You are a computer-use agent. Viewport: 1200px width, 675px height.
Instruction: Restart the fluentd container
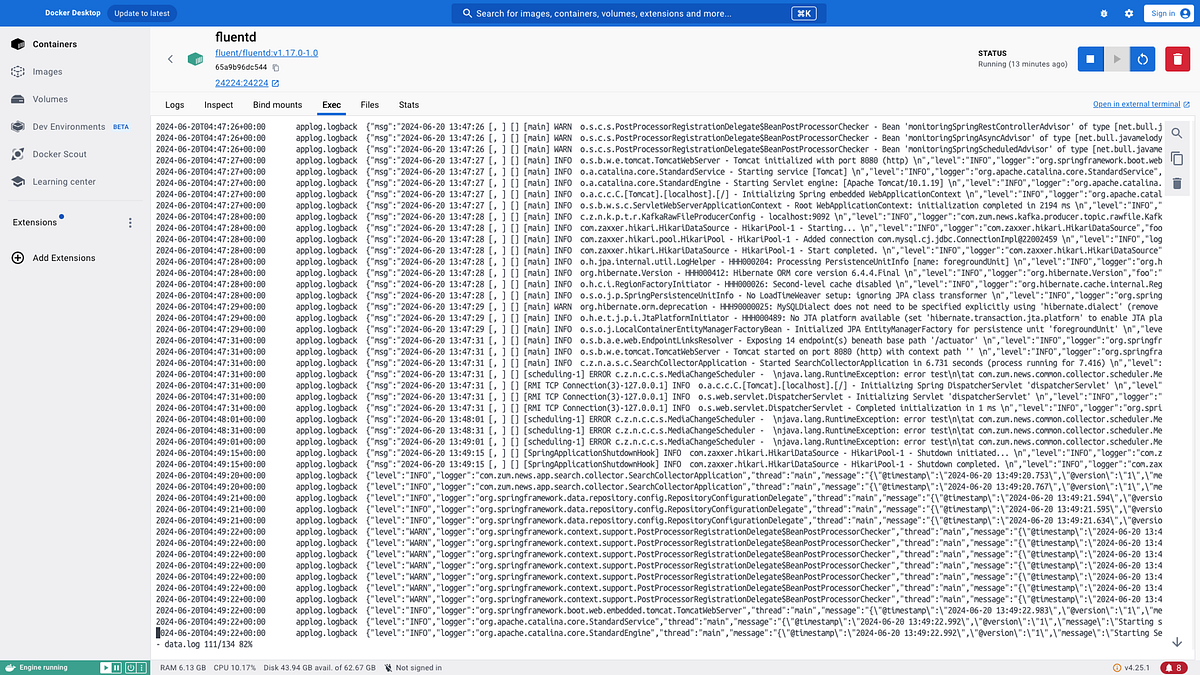[1142, 59]
